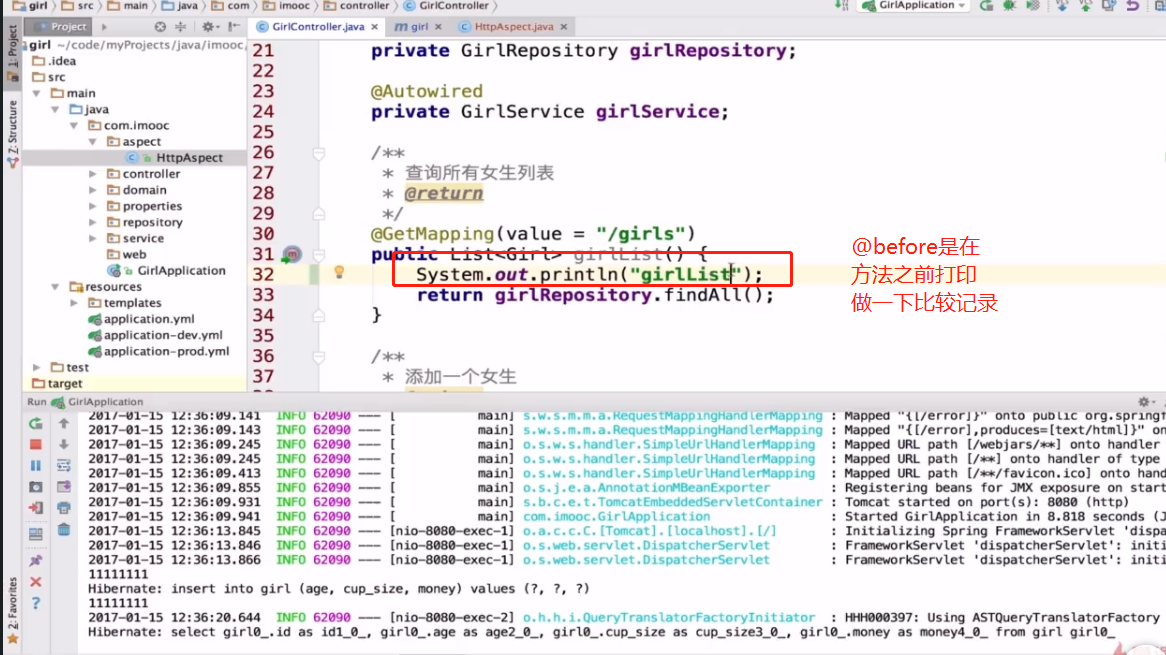
Task: Fold the Javadoc comment at line 26
Action: pos(318,153)
